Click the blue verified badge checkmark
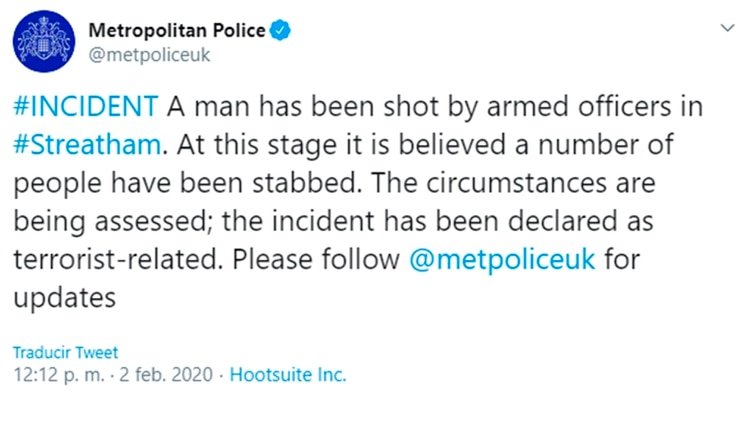The image size is (750, 422). tap(280, 30)
